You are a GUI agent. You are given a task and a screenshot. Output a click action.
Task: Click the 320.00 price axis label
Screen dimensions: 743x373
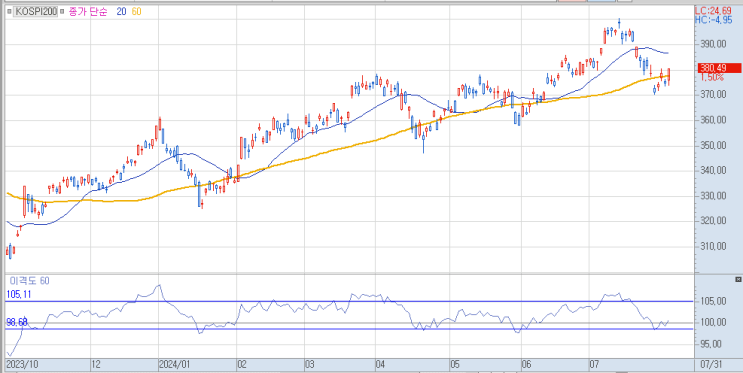pyautogui.click(x=714, y=221)
